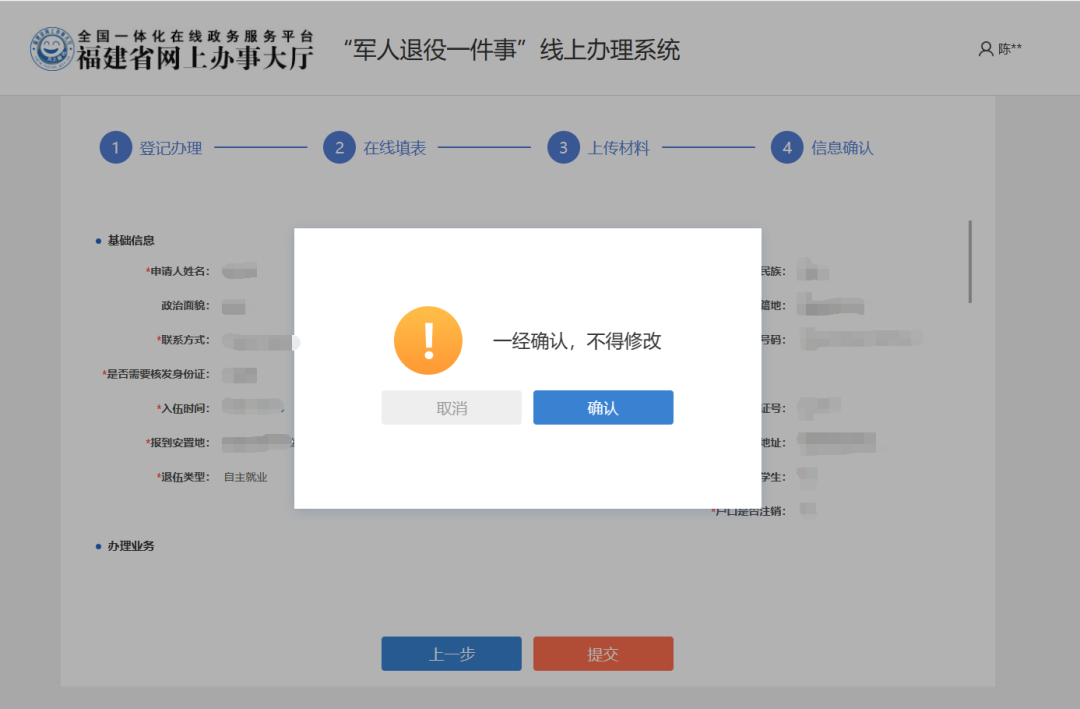Open the 陈** account name
The image size is (1080, 709).
[1010, 49]
